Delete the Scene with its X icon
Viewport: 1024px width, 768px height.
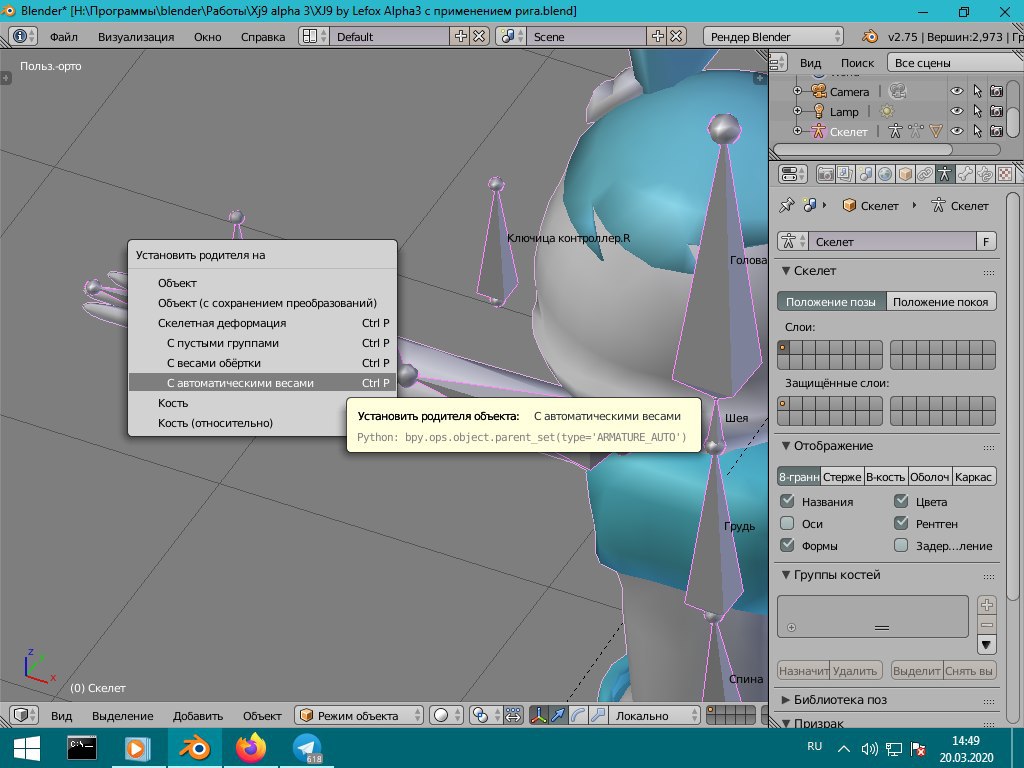coord(676,37)
